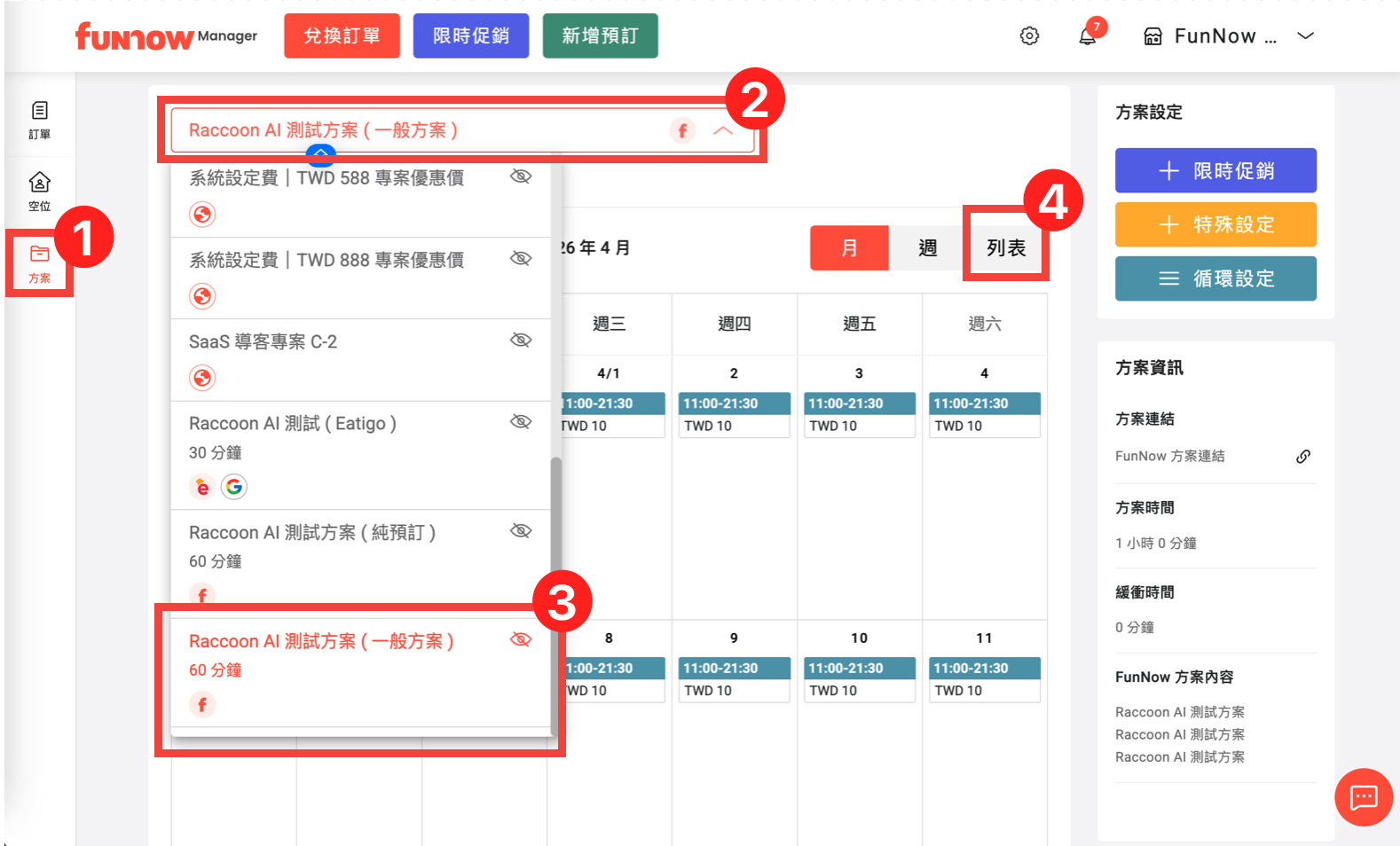Open notifications bell with badge
The height and width of the screenshot is (846, 1400).
pyautogui.click(x=1088, y=36)
